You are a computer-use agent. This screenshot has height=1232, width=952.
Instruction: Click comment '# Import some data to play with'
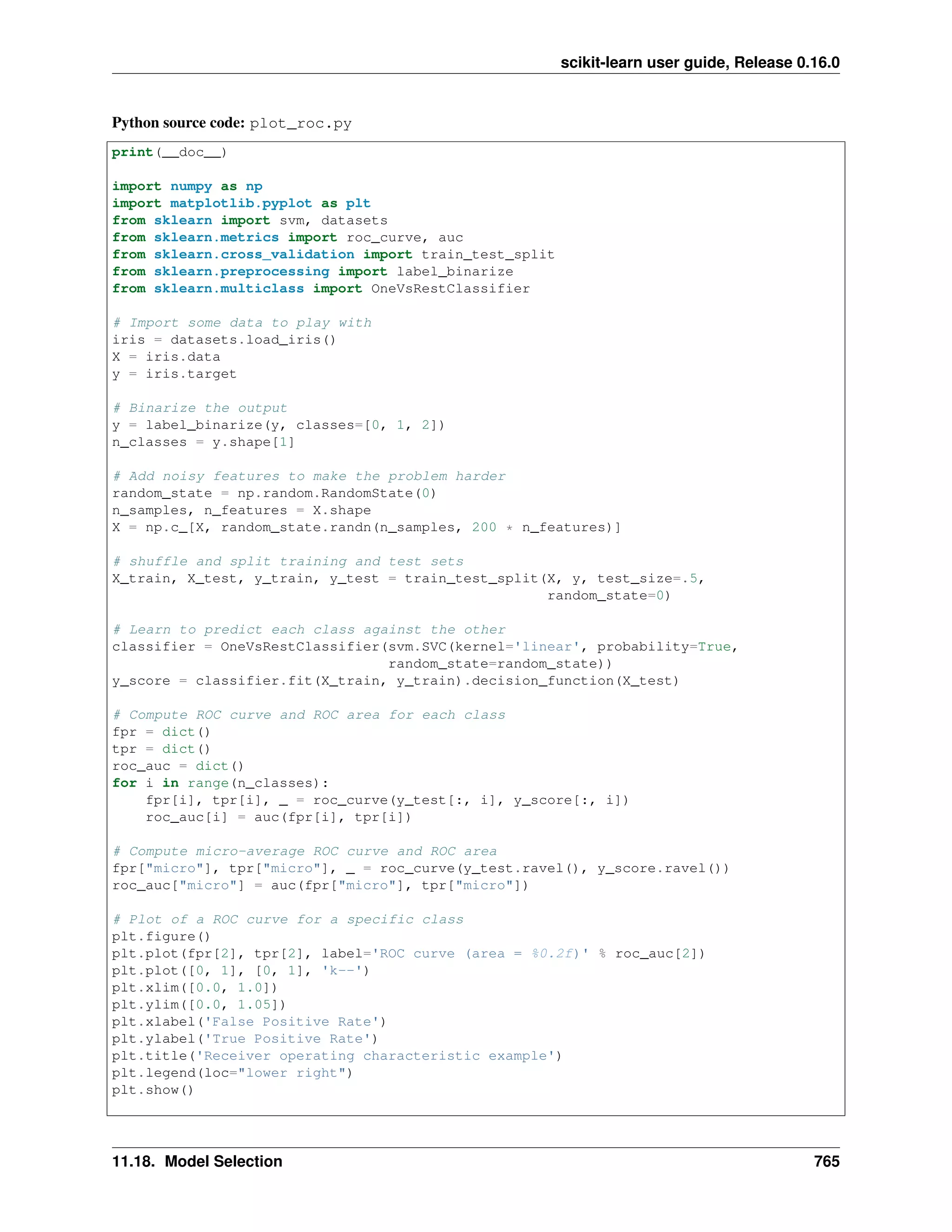[x=242, y=323]
